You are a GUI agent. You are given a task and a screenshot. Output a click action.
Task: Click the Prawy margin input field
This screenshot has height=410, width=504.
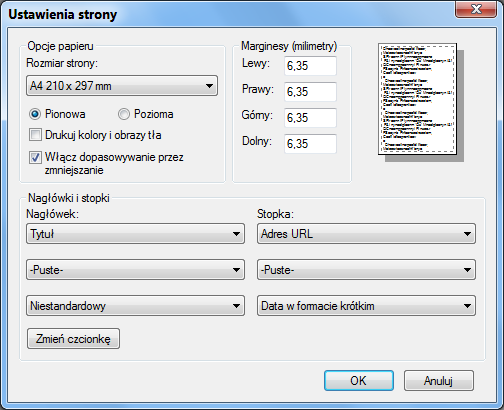point(310,92)
